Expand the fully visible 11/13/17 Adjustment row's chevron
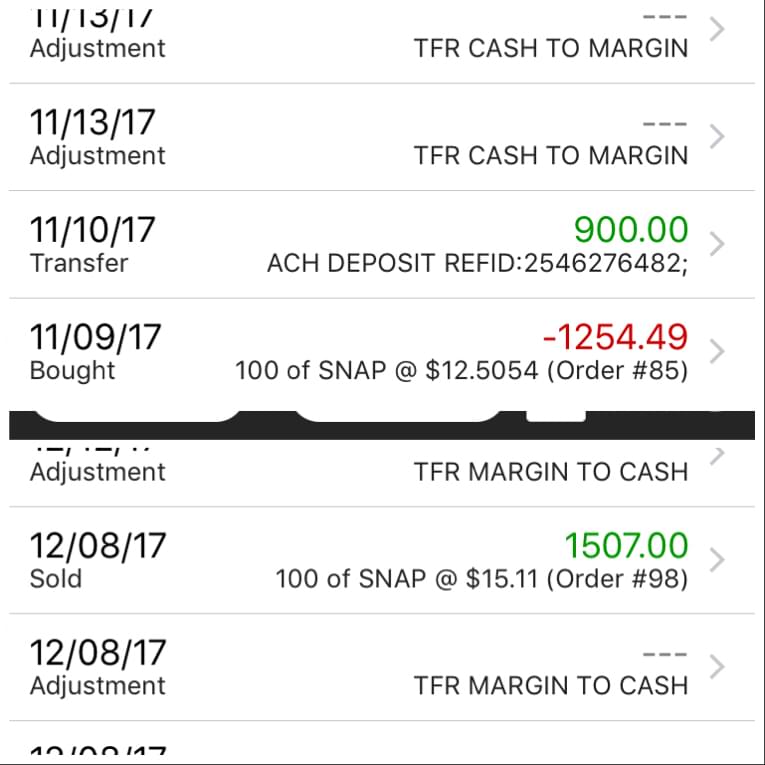This screenshot has height=765, width=765. tap(716, 137)
